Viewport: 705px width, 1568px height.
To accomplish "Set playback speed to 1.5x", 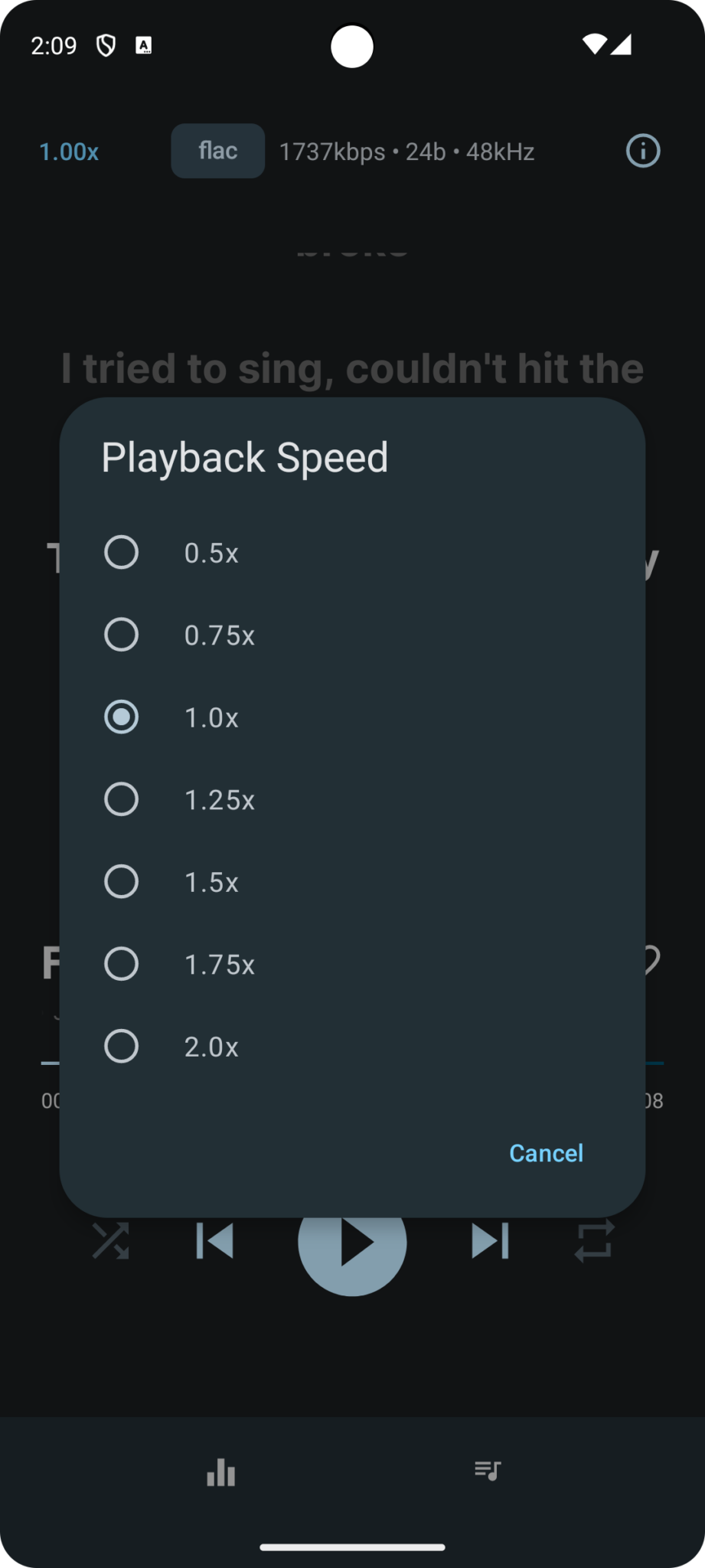I will (122, 882).
